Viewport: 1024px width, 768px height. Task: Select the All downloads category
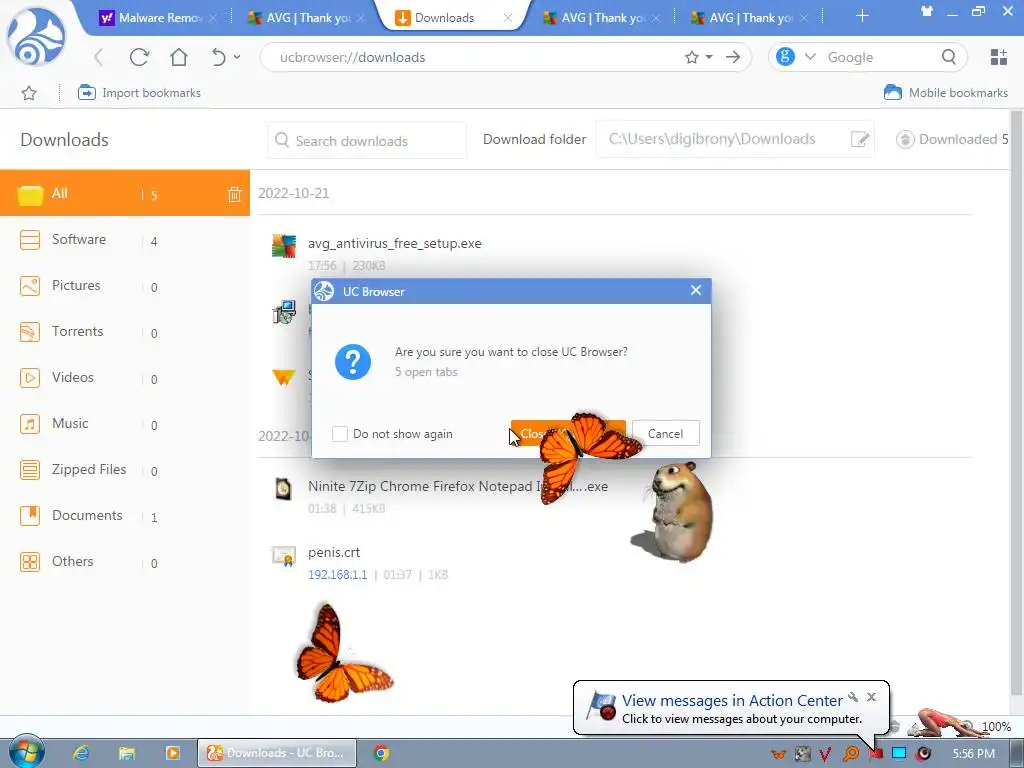[125, 193]
